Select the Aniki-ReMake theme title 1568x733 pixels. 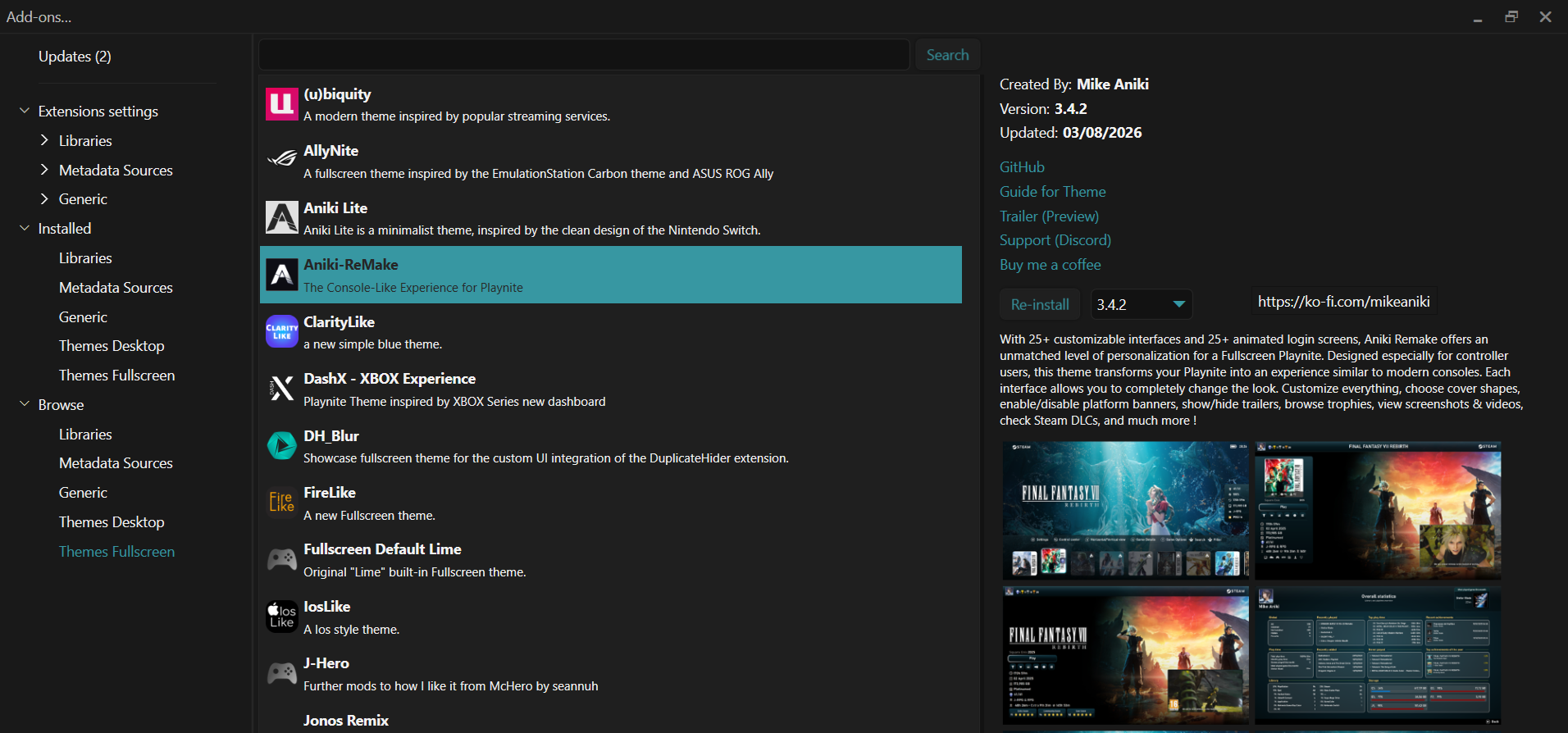(x=351, y=265)
